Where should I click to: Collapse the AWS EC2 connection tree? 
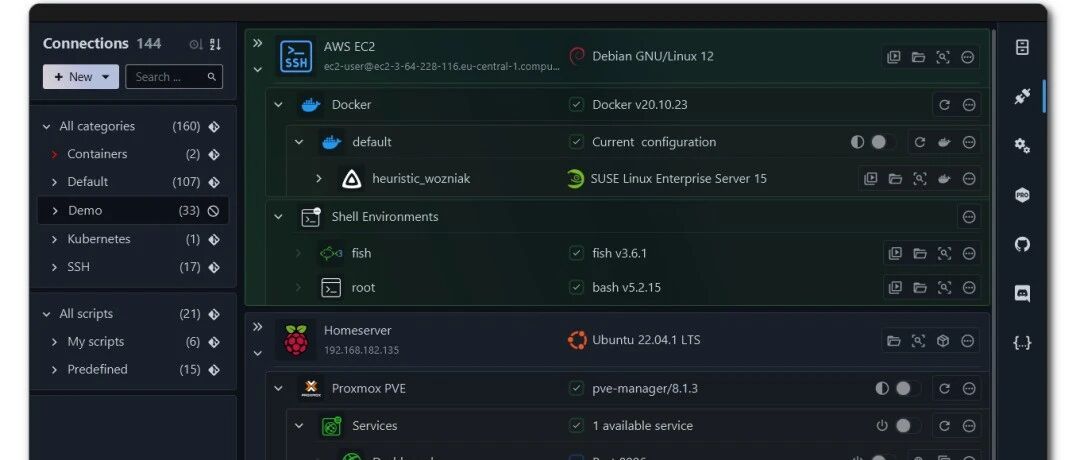tap(258, 70)
